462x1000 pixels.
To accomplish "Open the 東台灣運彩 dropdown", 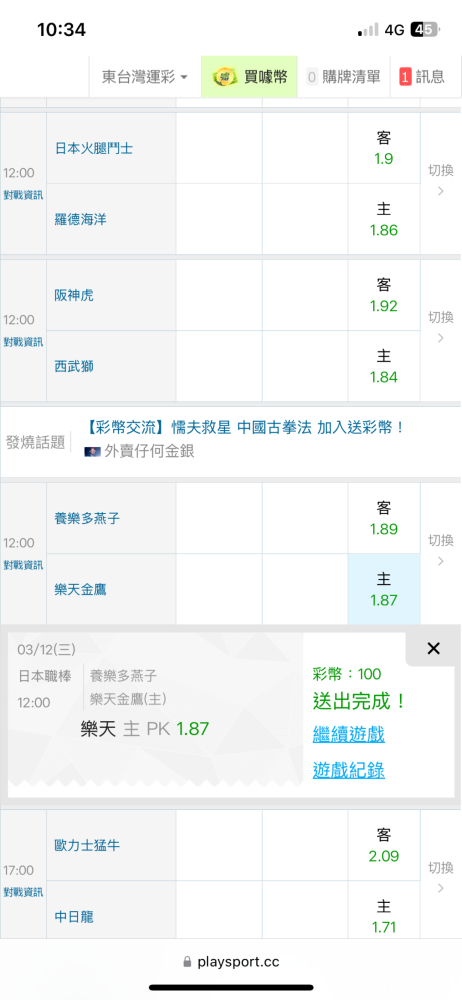I will [145, 77].
